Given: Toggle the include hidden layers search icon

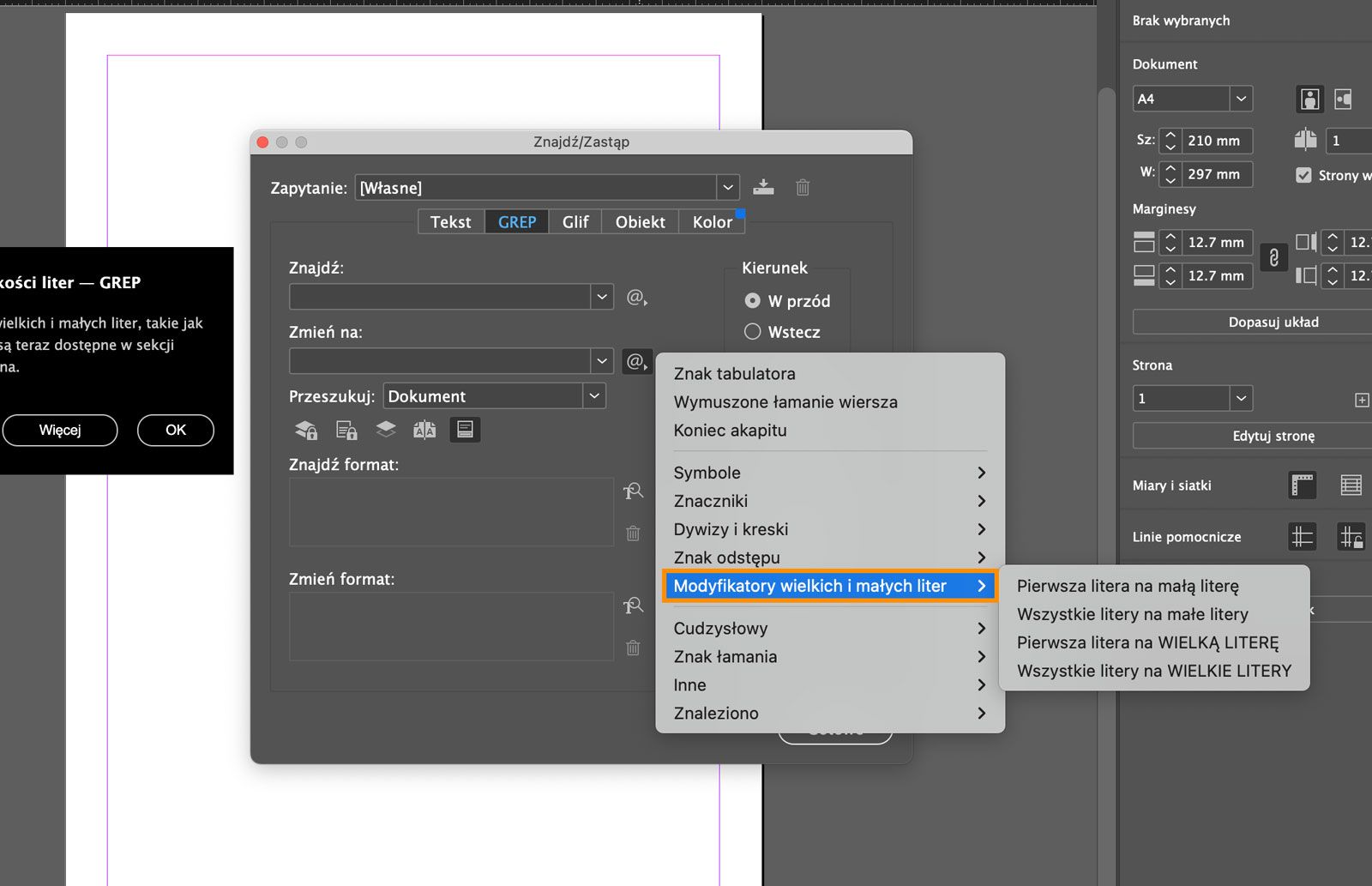Looking at the screenshot, I should (x=386, y=429).
